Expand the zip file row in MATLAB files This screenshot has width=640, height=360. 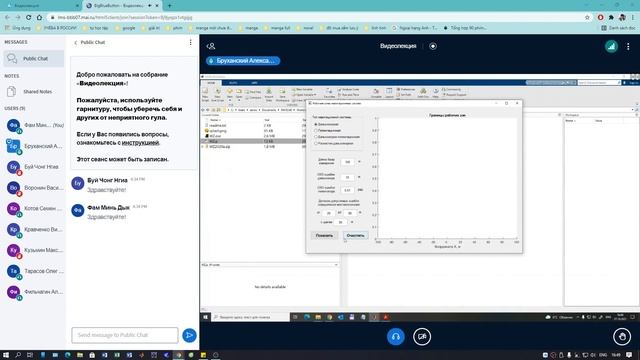tap(203, 147)
